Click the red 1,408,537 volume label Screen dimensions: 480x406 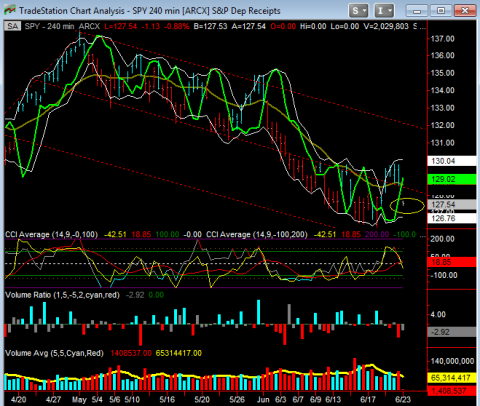coord(452,391)
